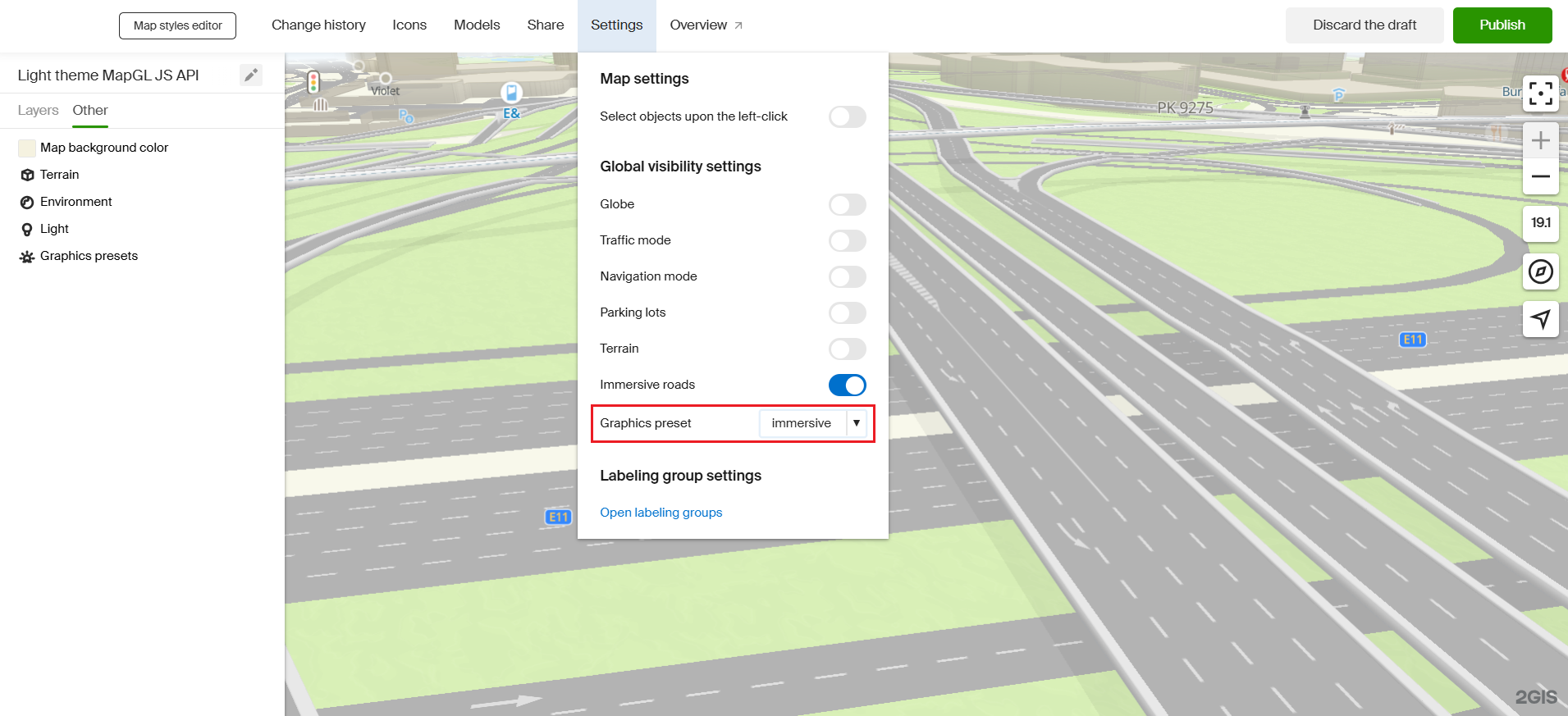
Task: Zoom out with the minus icon
Action: click(1540, 176)
